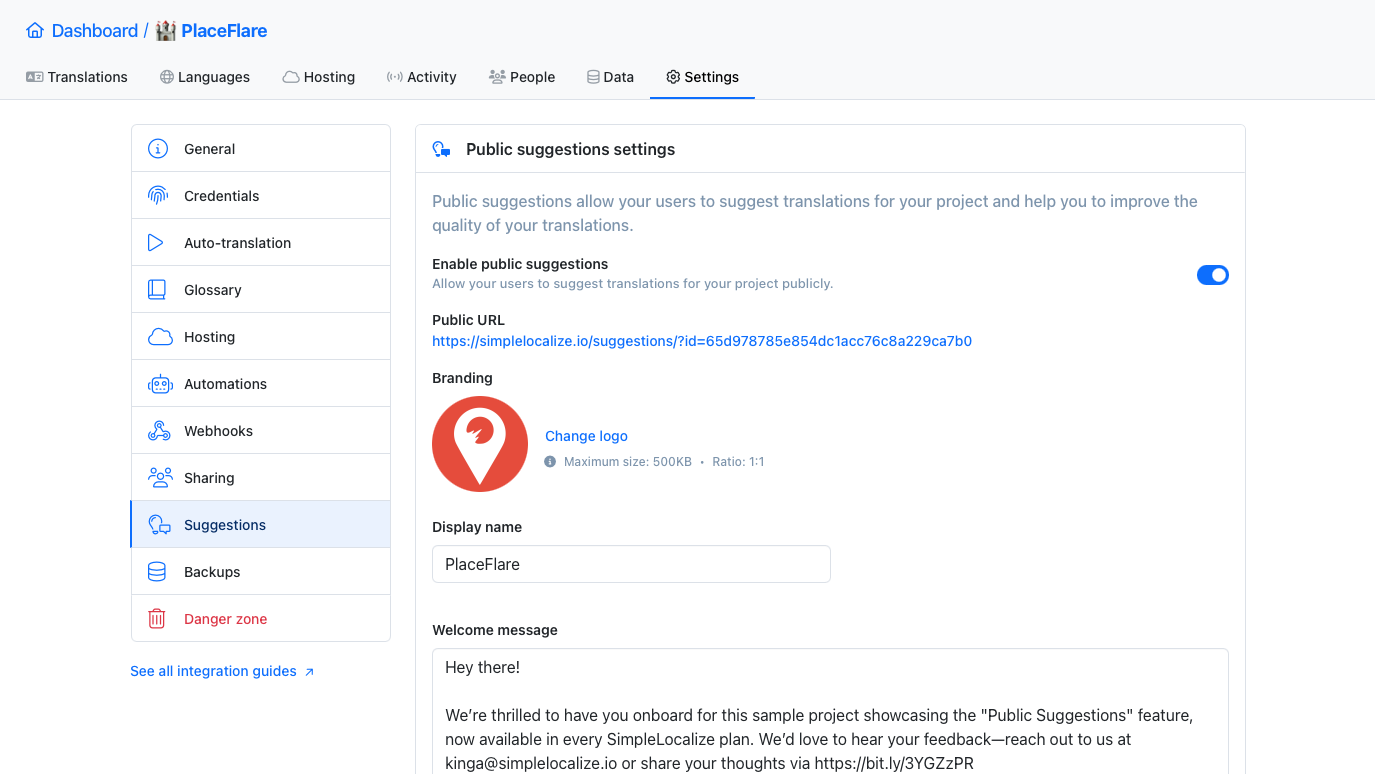Click the broadcast icon for Activity
Image resolution: width=1375 pixels, height=774 pixels.
(395, 77)
